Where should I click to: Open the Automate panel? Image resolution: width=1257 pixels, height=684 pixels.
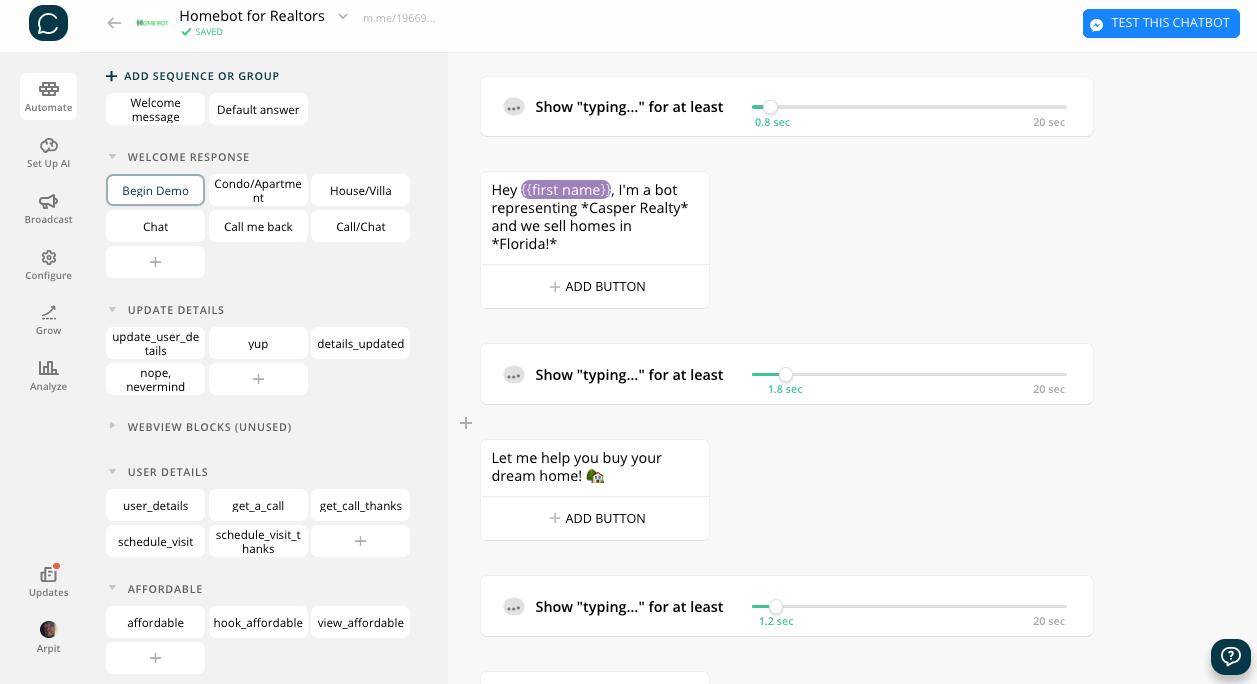(48, 96)
